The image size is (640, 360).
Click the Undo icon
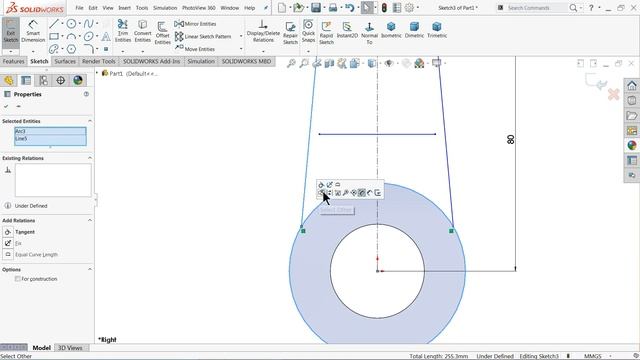point(349,8)
